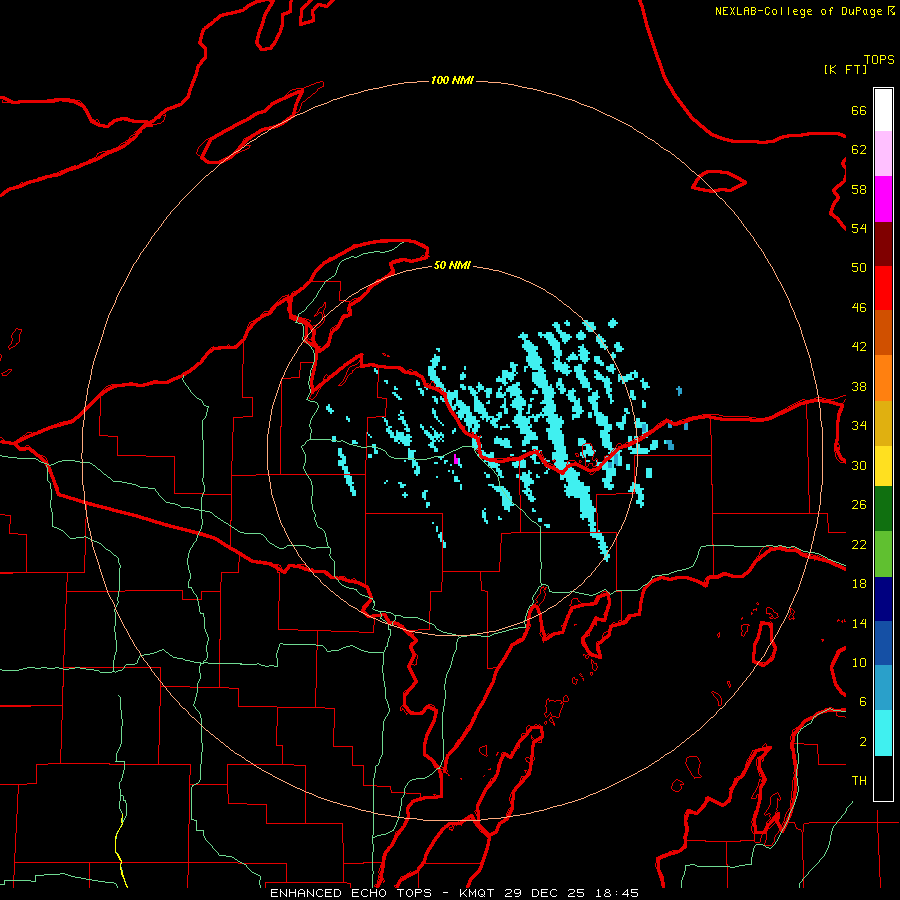Click the 22 legend scale value

click(x=859, y=544)
